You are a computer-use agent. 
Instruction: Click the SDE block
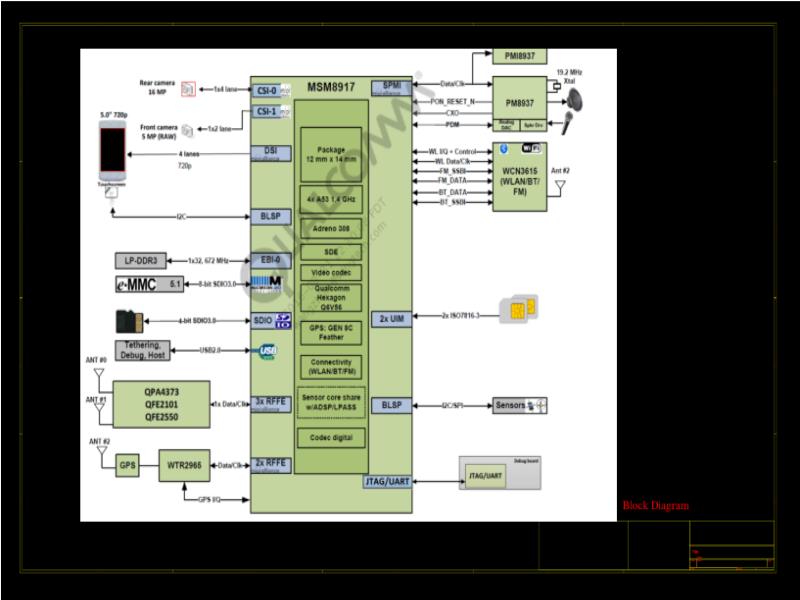pos(331,252)
